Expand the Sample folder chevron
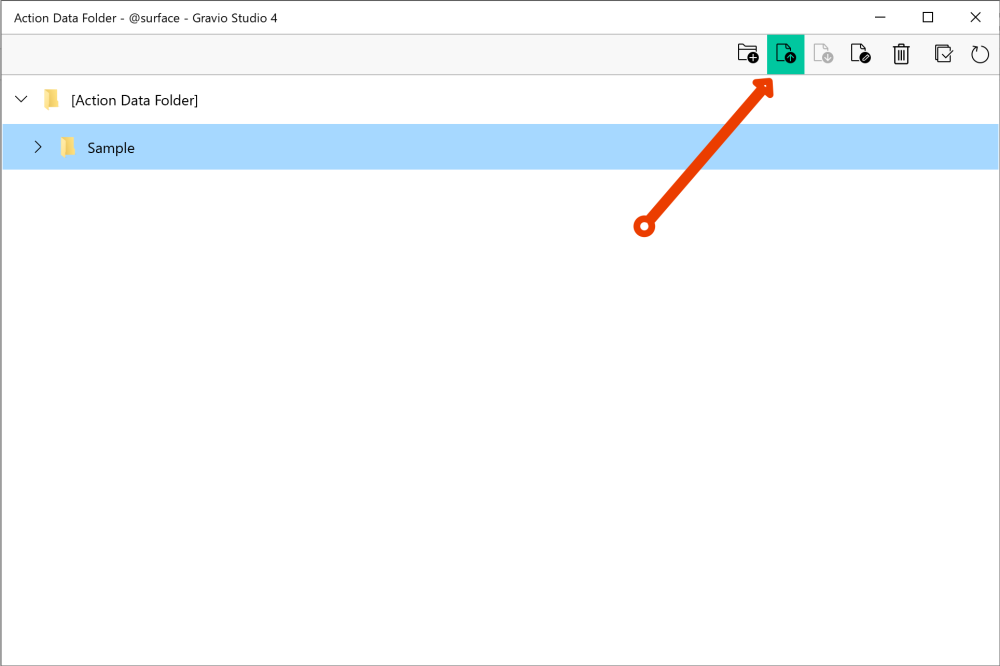 point(38,146)
